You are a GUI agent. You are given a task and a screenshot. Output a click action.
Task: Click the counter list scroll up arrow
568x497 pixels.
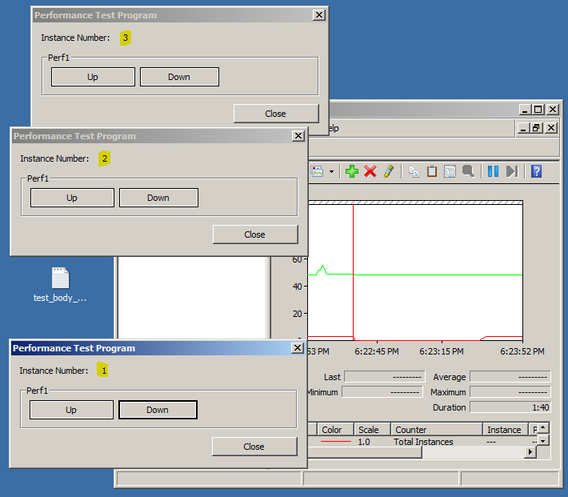(x=543, y=428)
